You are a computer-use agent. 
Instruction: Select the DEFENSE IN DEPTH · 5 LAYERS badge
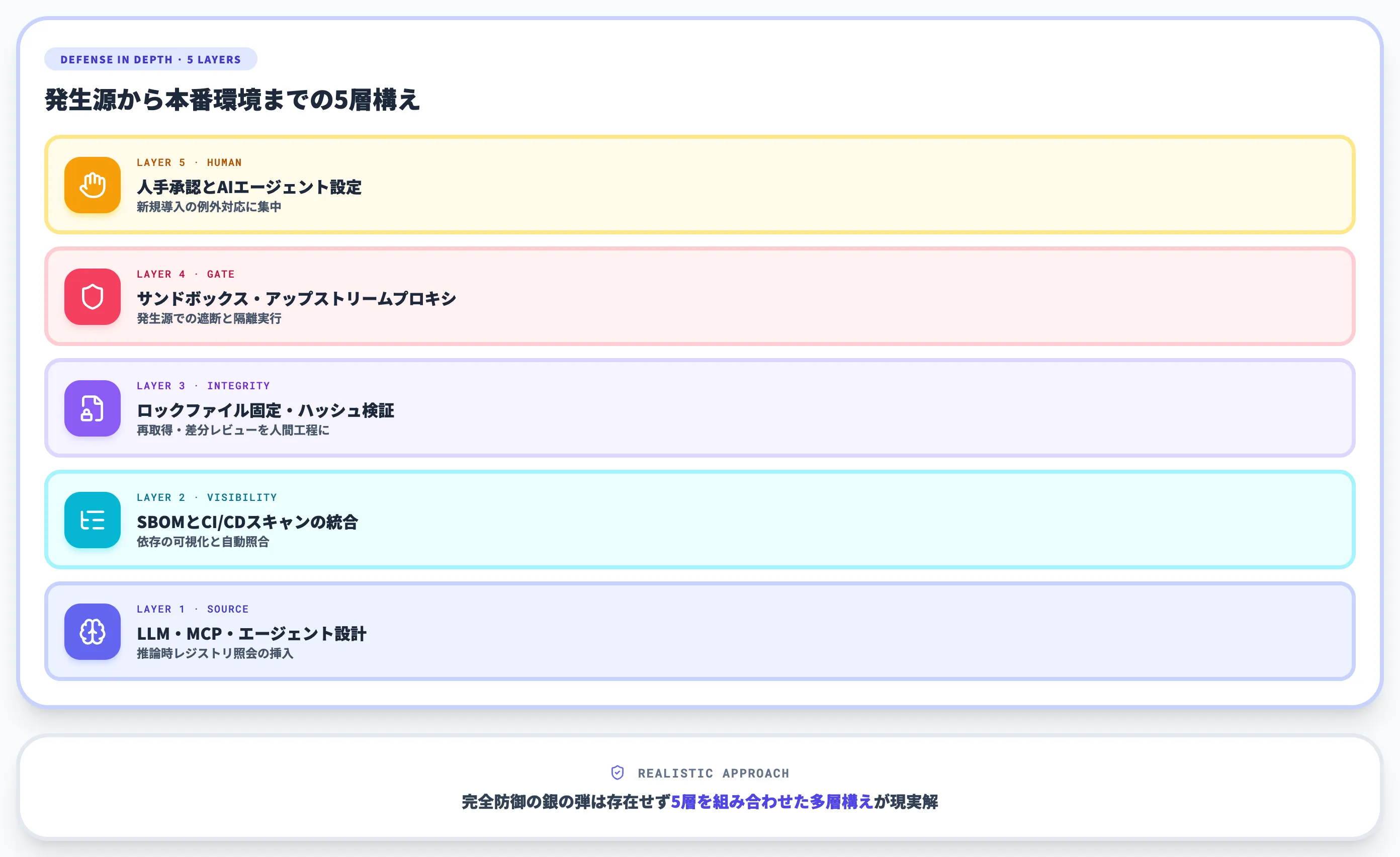(x=150, y=59)
